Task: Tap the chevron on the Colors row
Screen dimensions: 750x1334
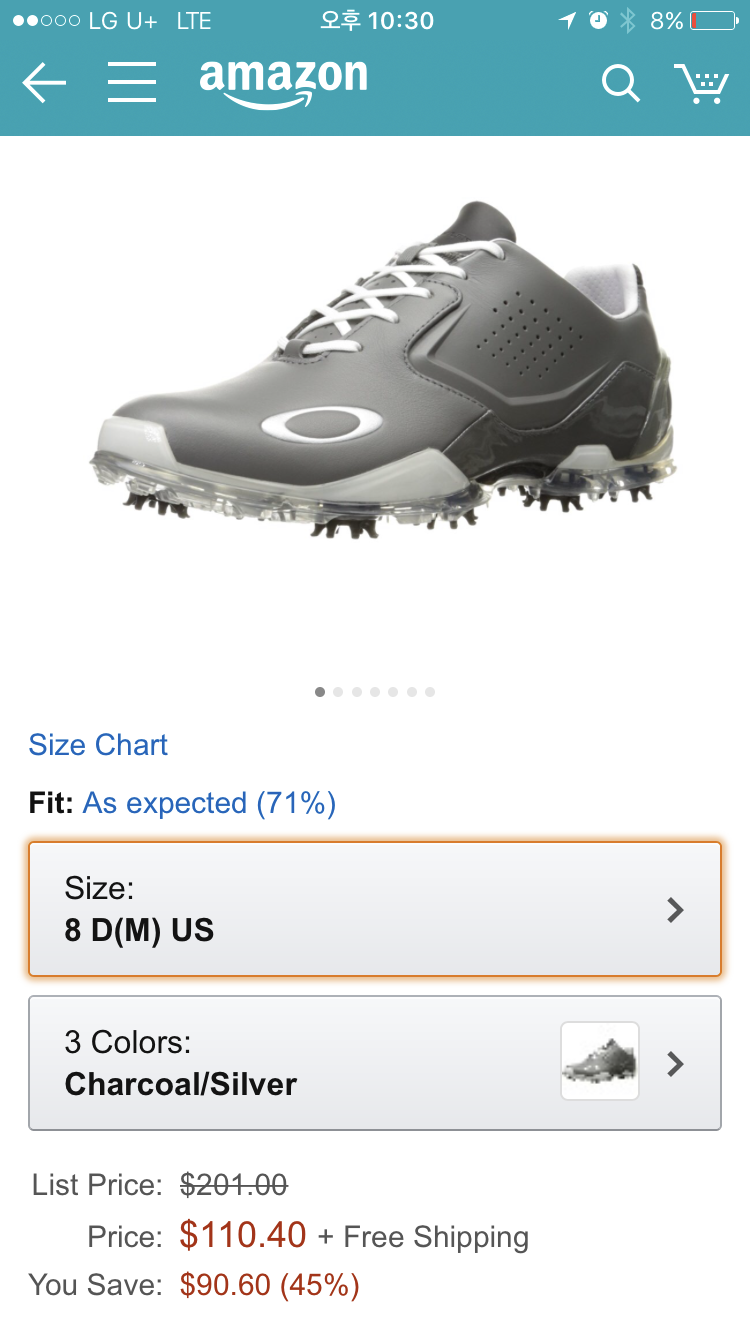Action: point(676,1063)
